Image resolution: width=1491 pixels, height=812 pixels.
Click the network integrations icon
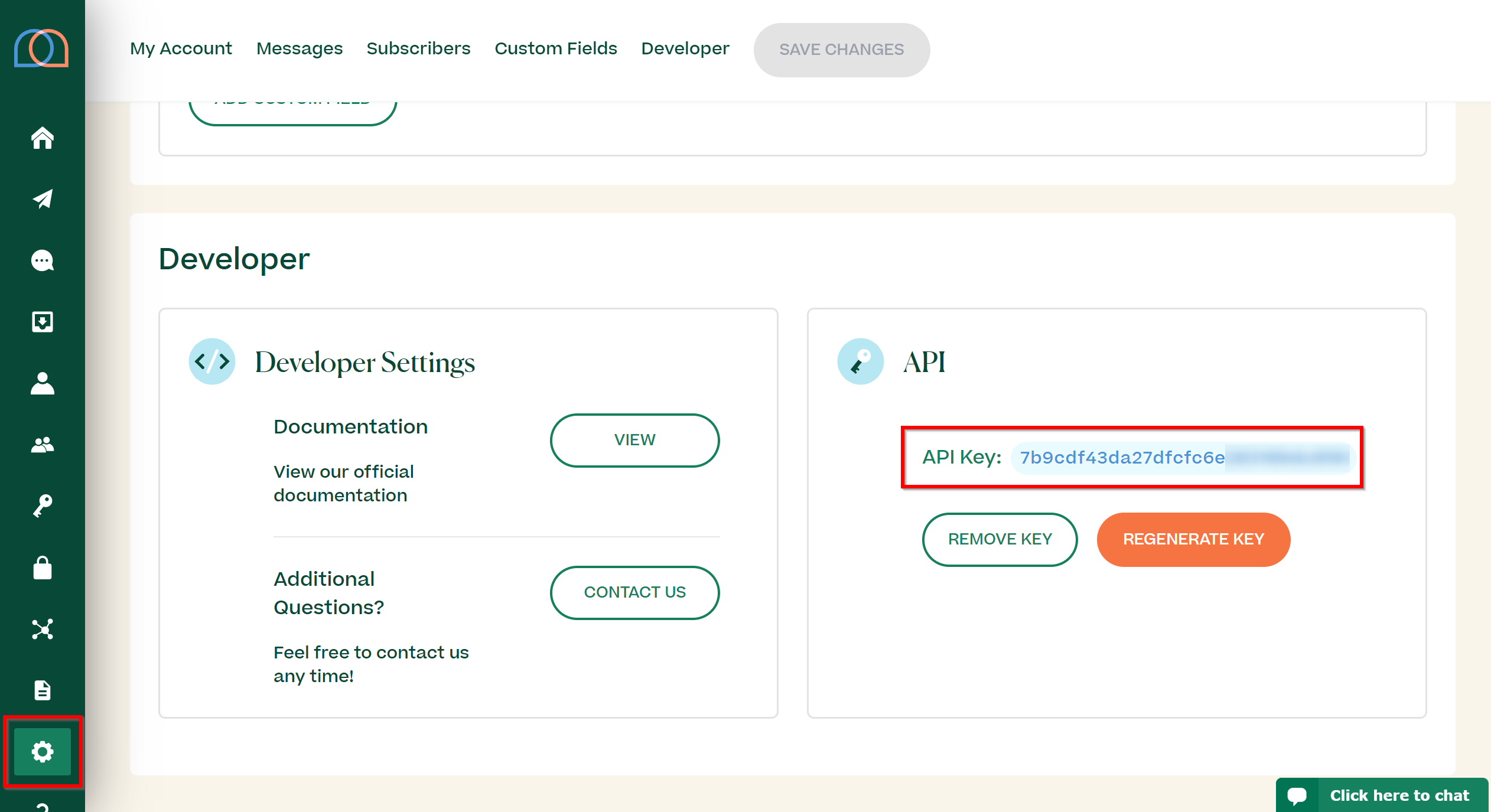point(43,629)
